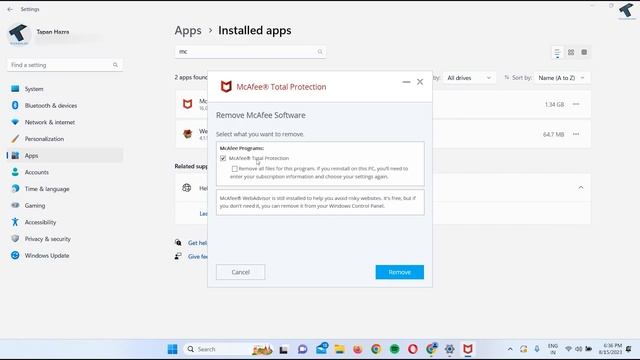Open the Accounts settings page

[65, 172]
